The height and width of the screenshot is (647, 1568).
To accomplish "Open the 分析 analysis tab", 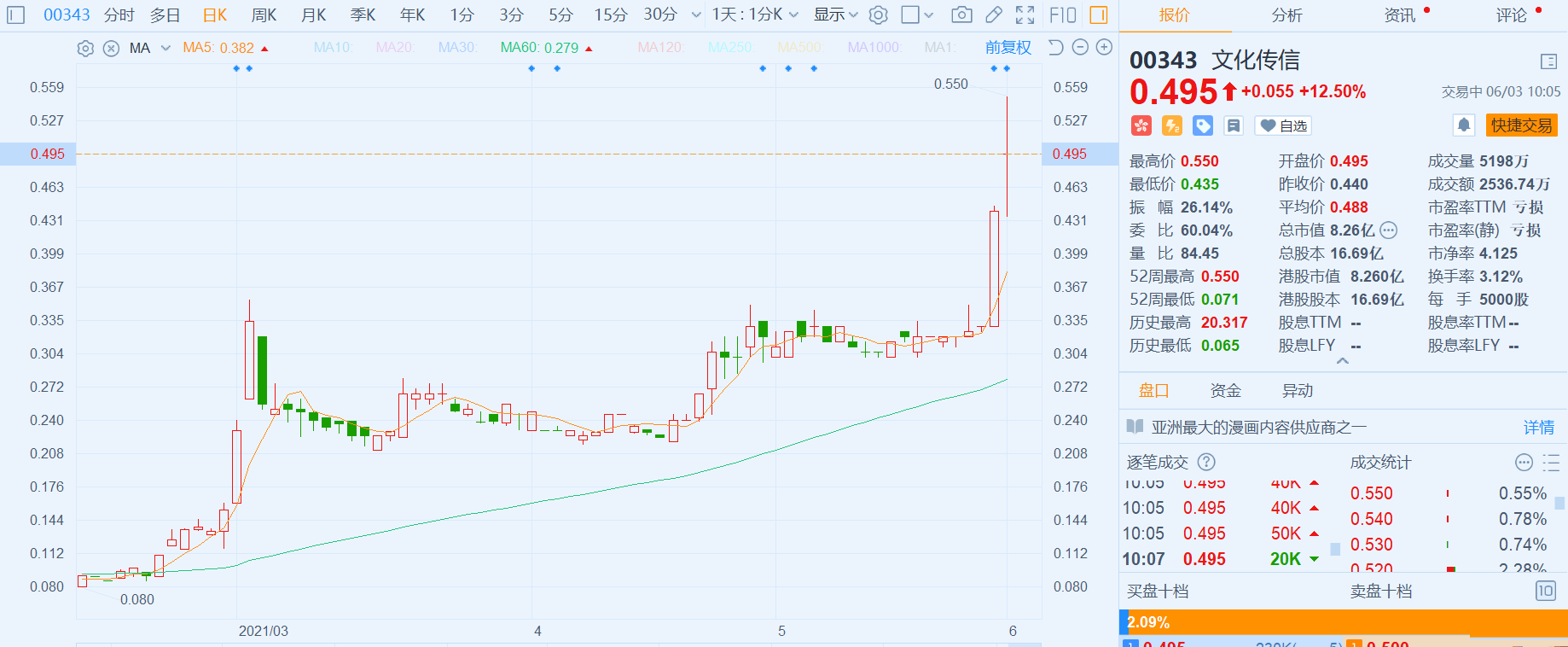I will [x=1286, y=15].
